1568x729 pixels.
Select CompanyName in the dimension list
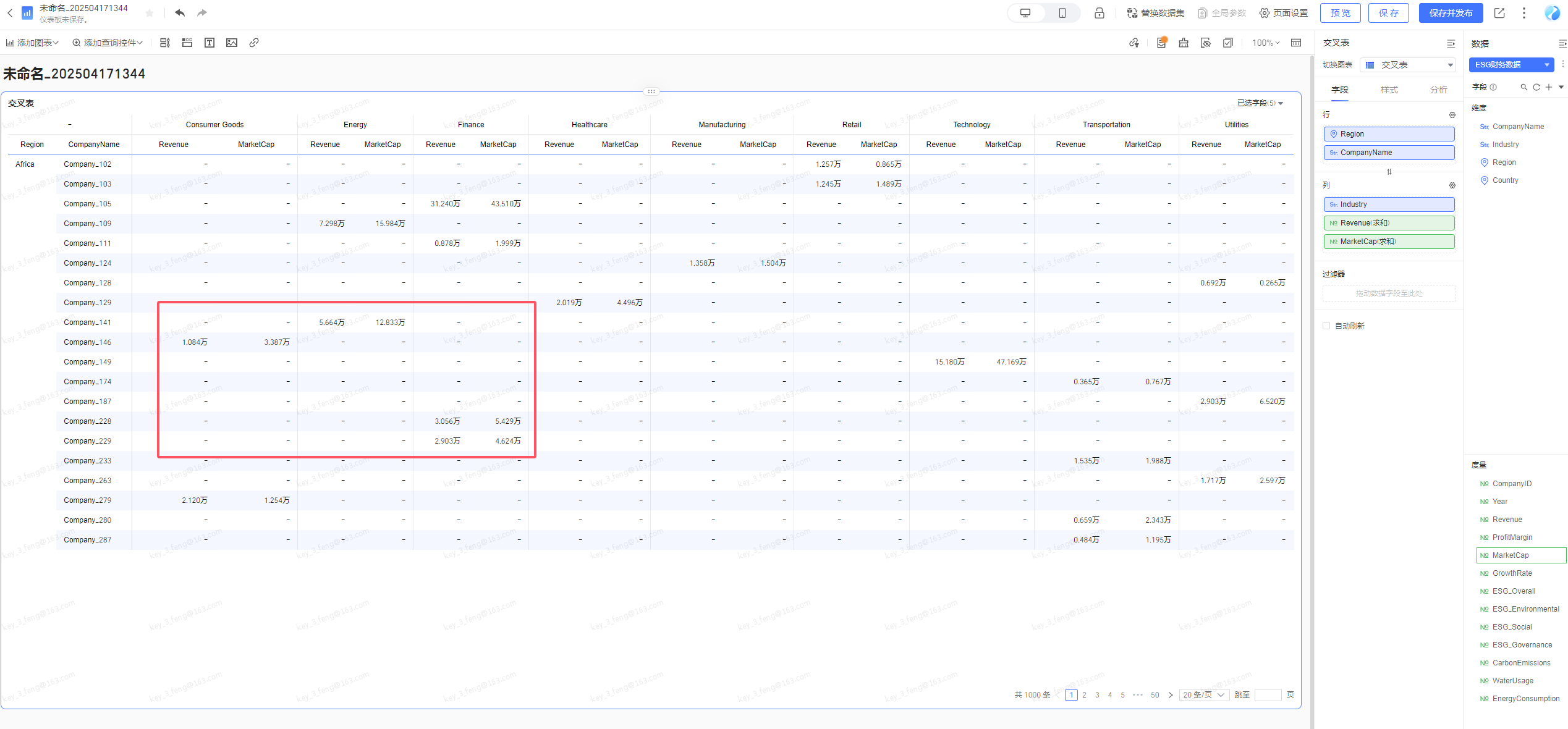[1518, 127]
